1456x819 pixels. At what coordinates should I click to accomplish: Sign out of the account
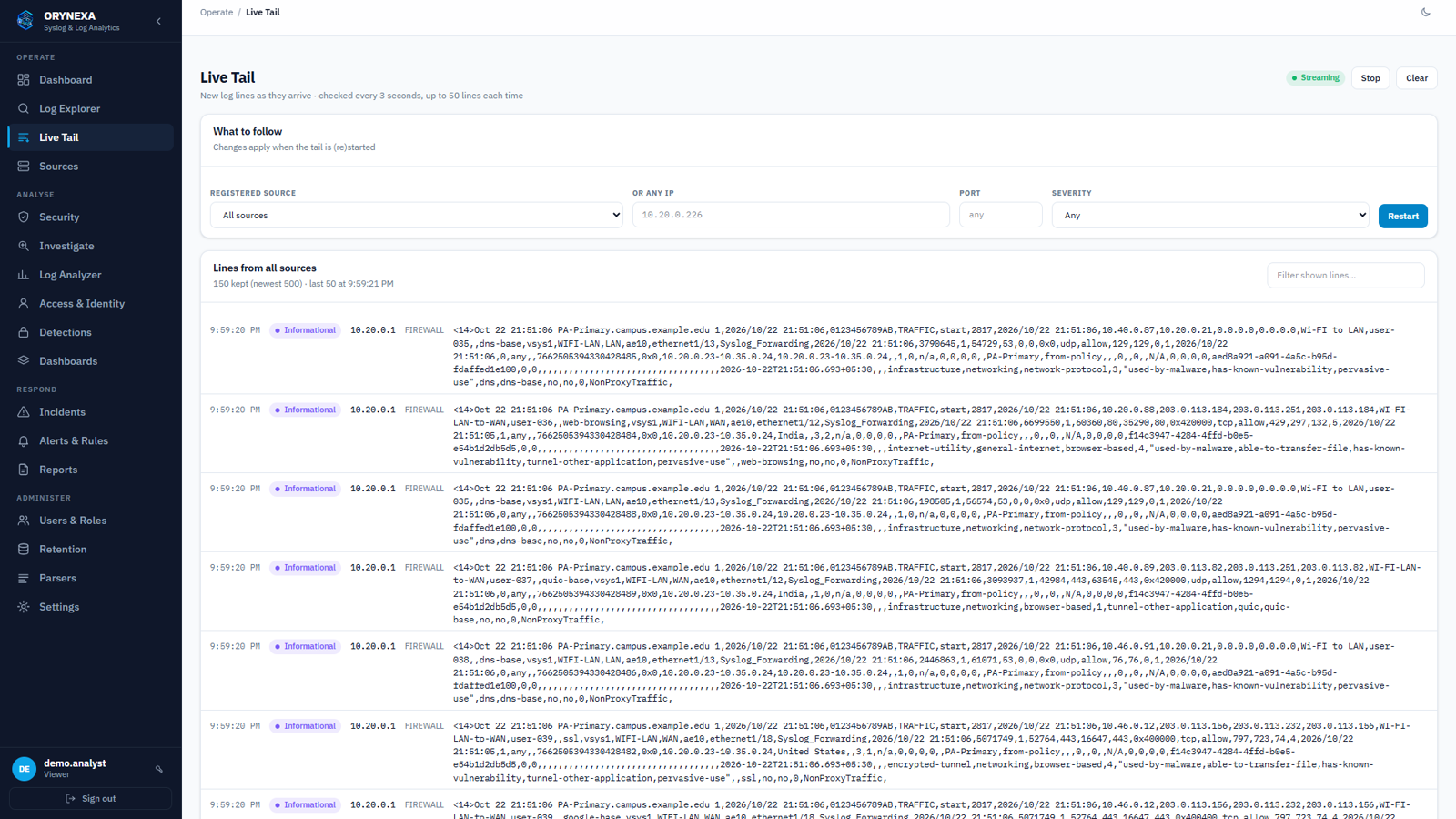[90, 799]
